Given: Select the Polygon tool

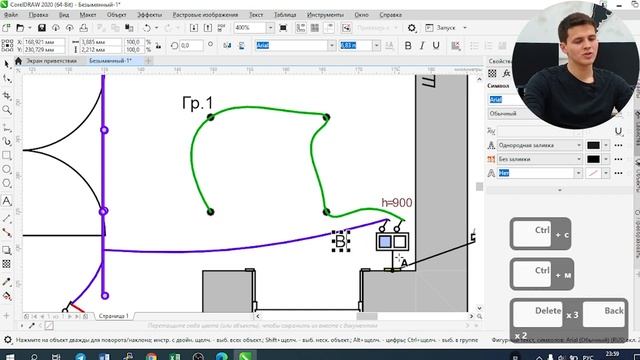Looking at the screenshot, I should point(7,183).
